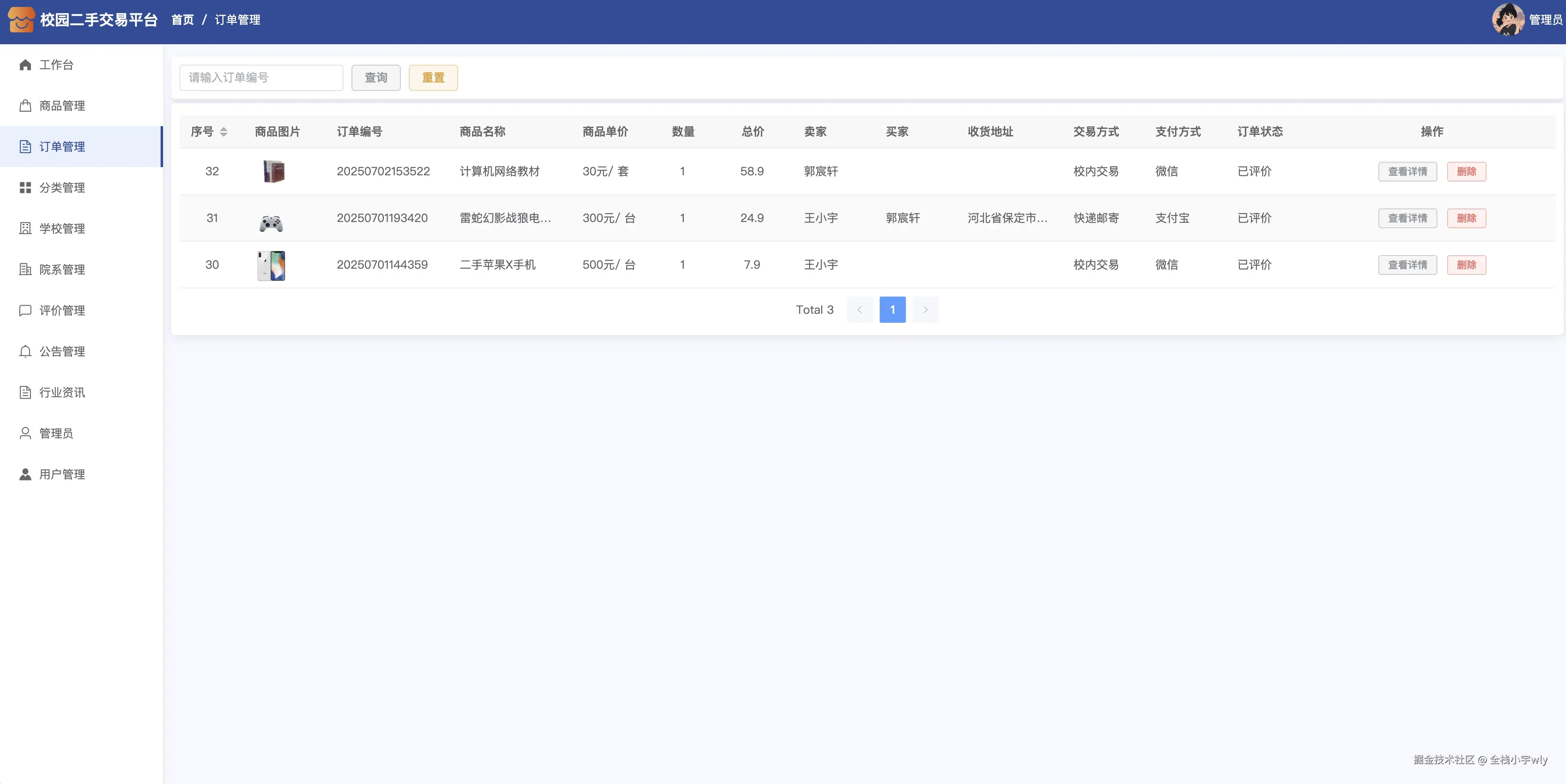Image resolution: width=1566 pixels, height=784 pixels.
Task: Click the shopping bag icon for 商品管理
Action: (25, 106)
